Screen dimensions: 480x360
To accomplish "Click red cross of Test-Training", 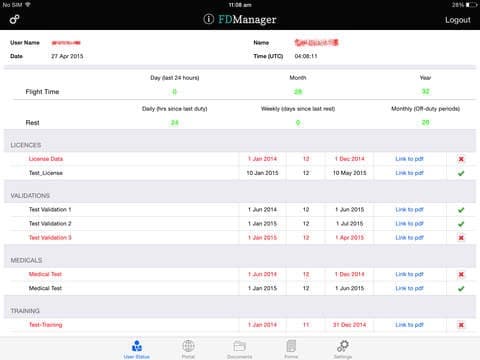I will coord(461,325).
